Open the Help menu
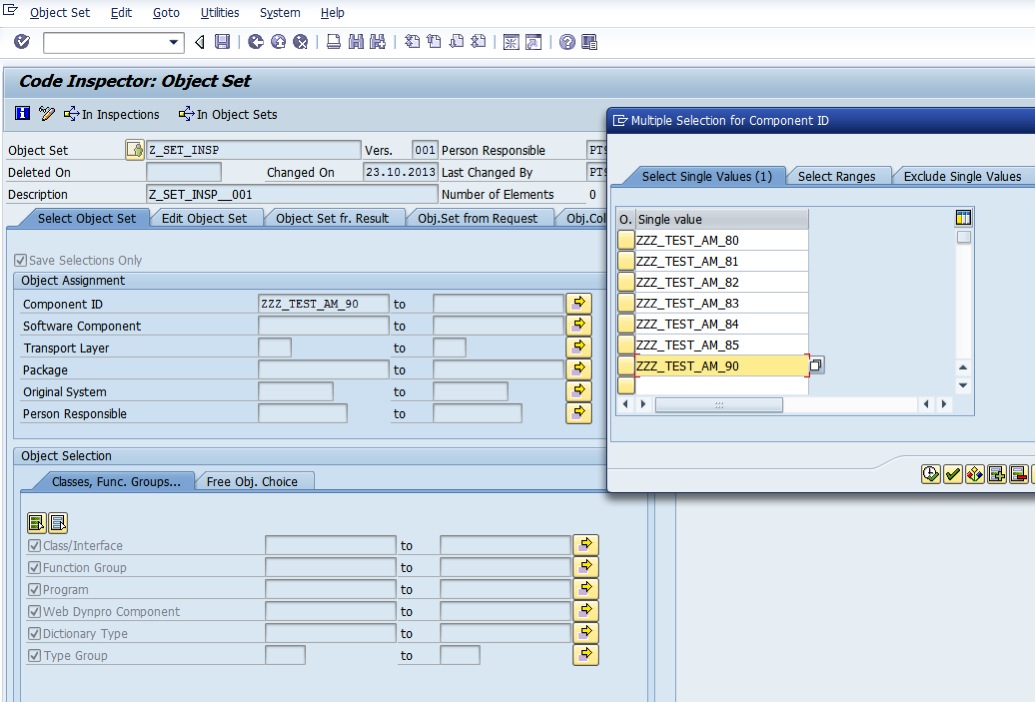This screenshot has width=1036, height=702. point(332,13)
